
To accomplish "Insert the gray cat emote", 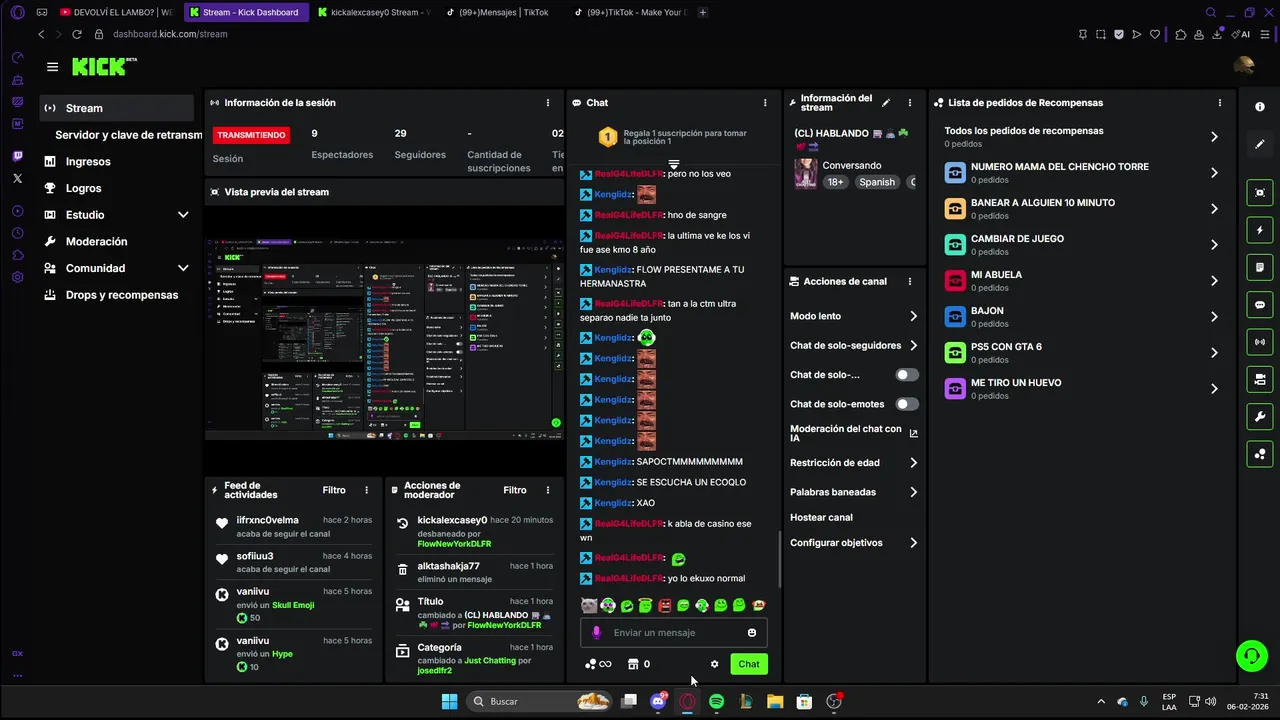I will tap(589, 605).
